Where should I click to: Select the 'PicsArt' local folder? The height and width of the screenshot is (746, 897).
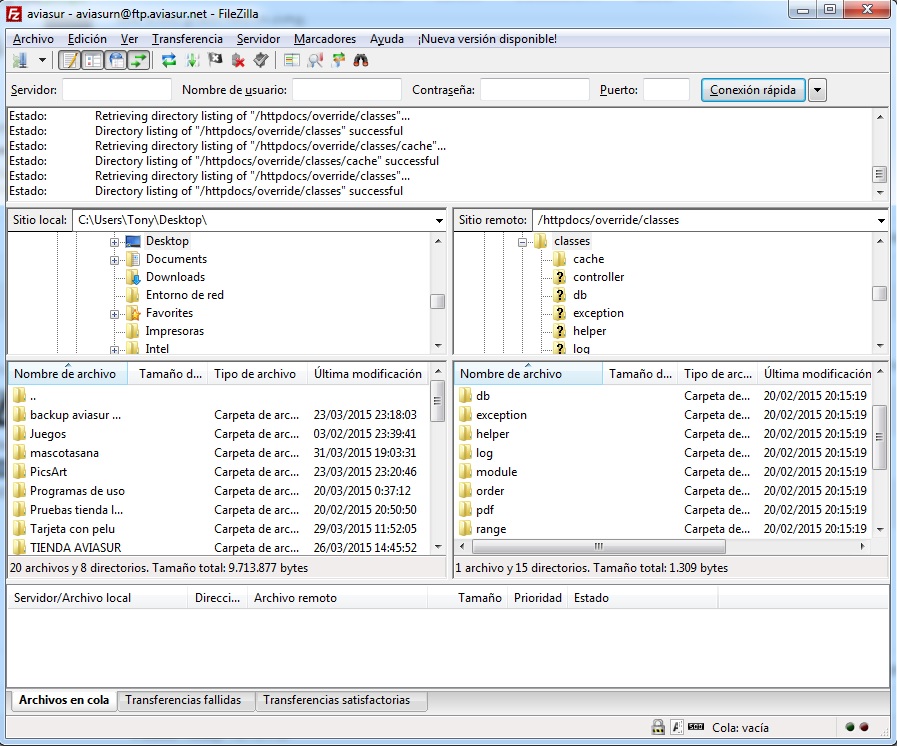(x=219, y=472)
